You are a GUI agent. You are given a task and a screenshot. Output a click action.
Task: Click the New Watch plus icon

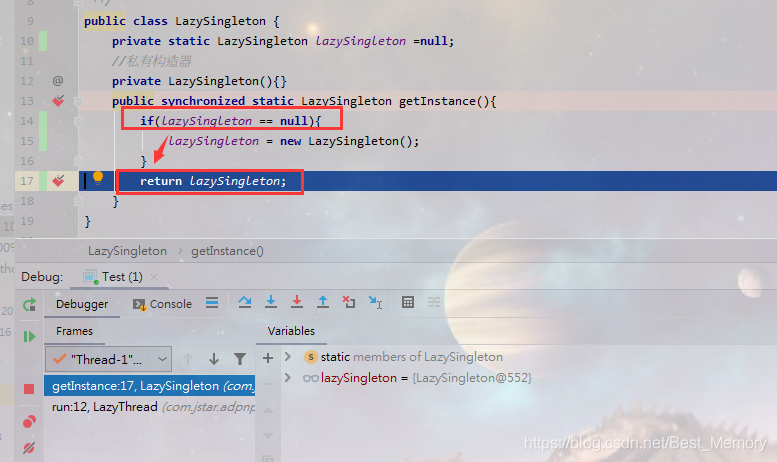(268, 358)
